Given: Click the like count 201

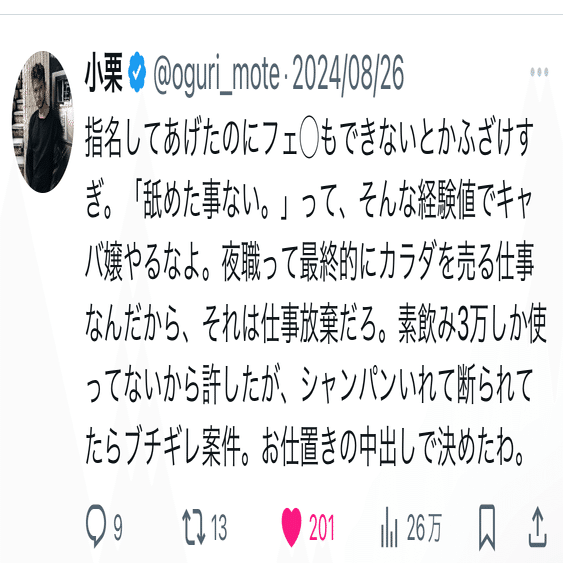Looking at the screenshot, I should coord(322,527).
